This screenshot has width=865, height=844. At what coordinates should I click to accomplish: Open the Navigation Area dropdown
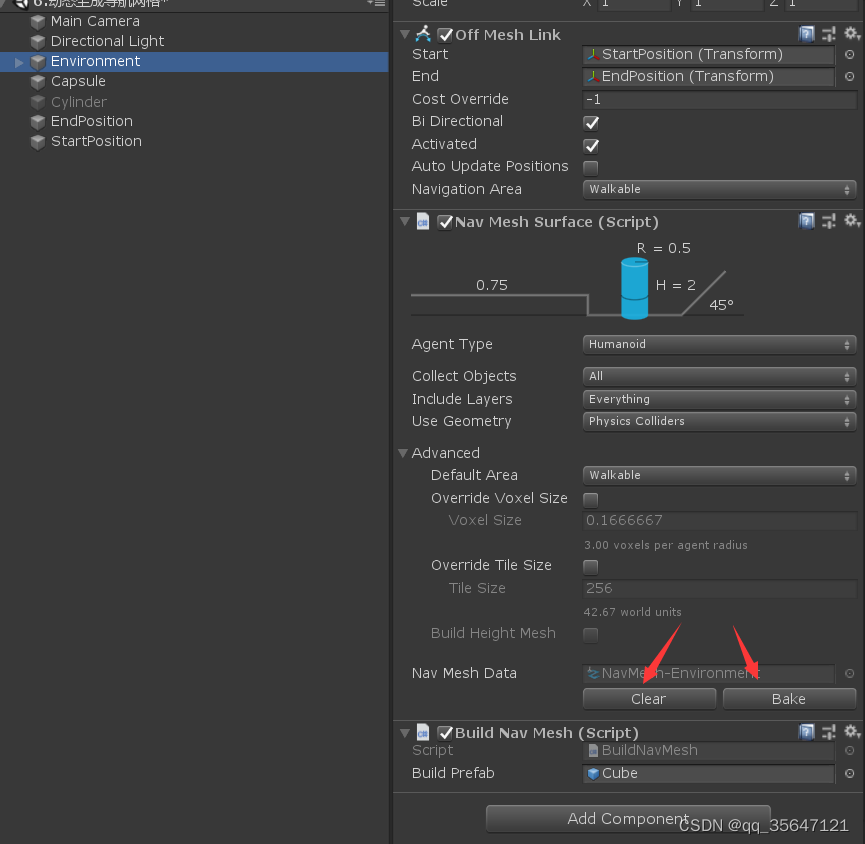pos(718,189)
